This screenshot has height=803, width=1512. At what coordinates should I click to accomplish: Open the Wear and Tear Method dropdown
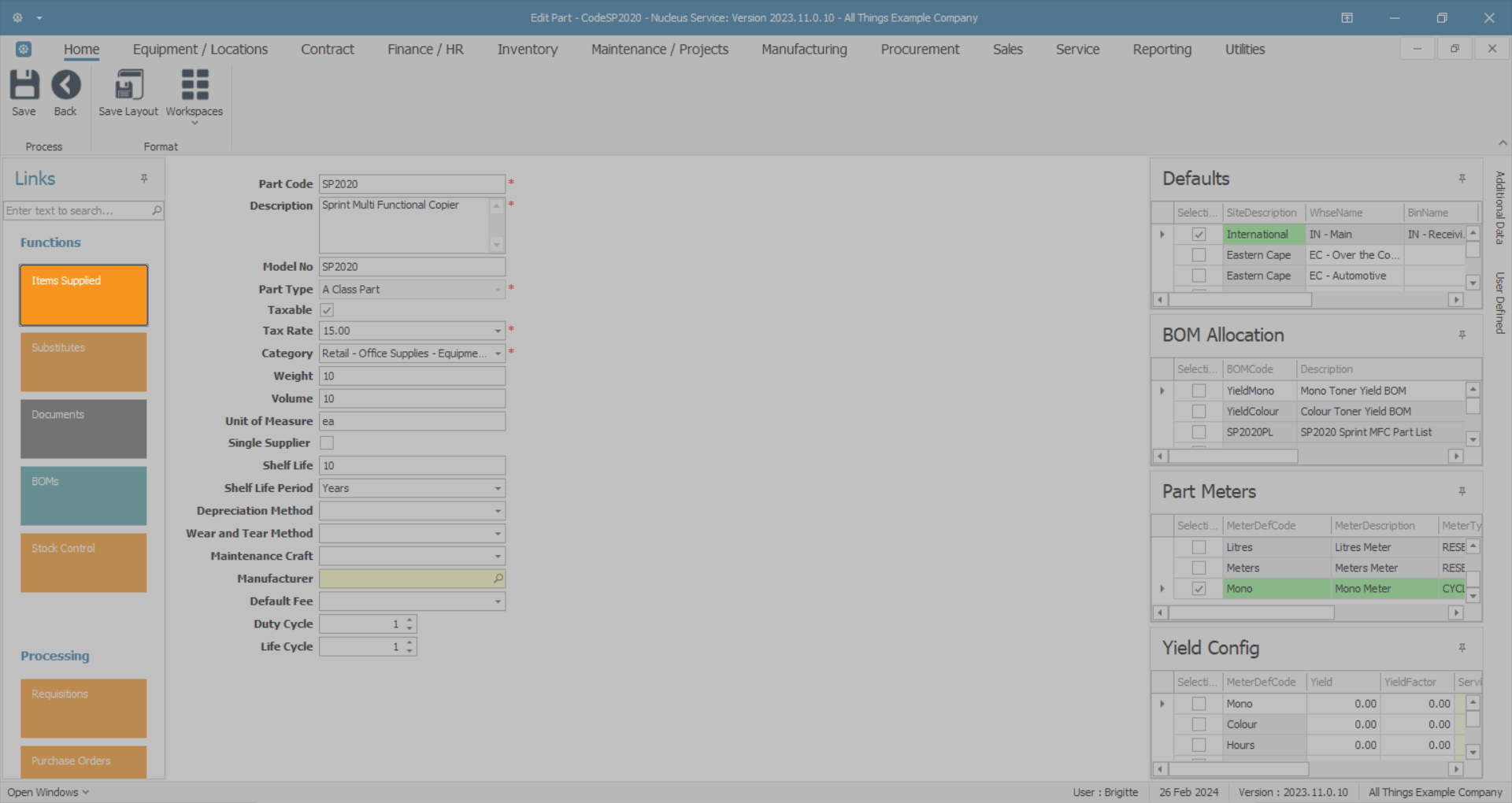click(x=498, y=534)
